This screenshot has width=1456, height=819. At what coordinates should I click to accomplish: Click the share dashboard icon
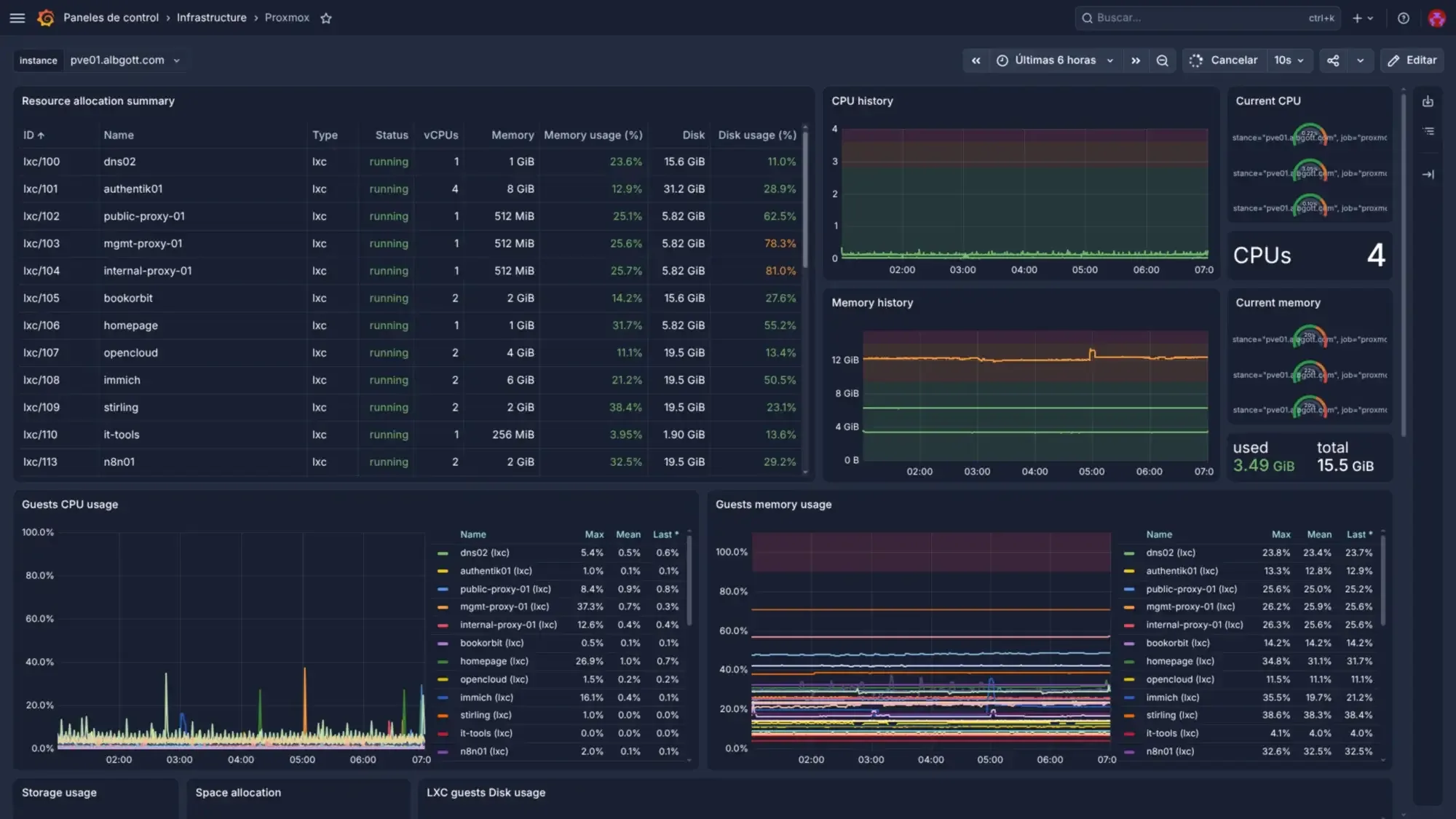[x=1333, y=60]
